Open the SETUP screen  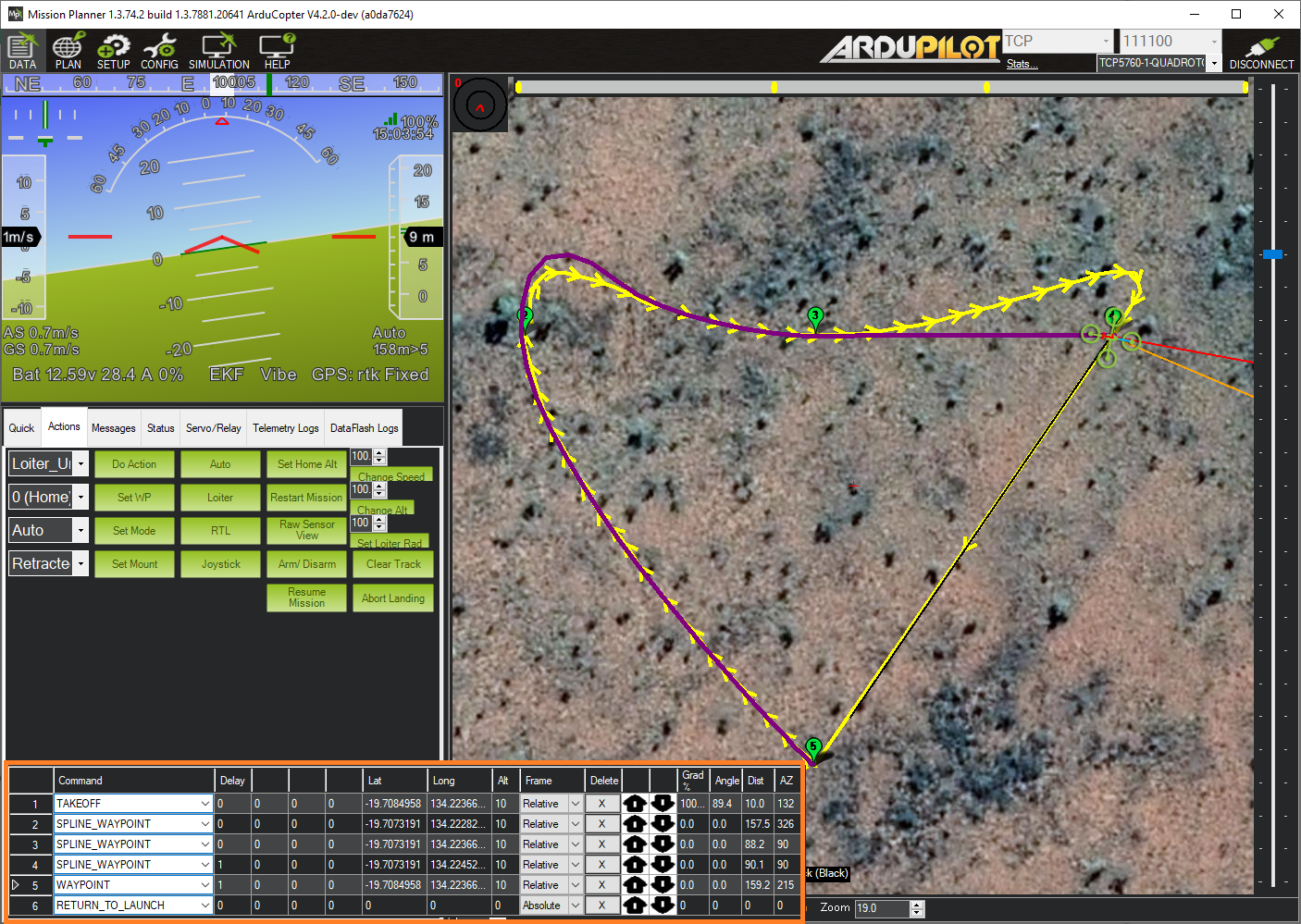tap(113, 51)
